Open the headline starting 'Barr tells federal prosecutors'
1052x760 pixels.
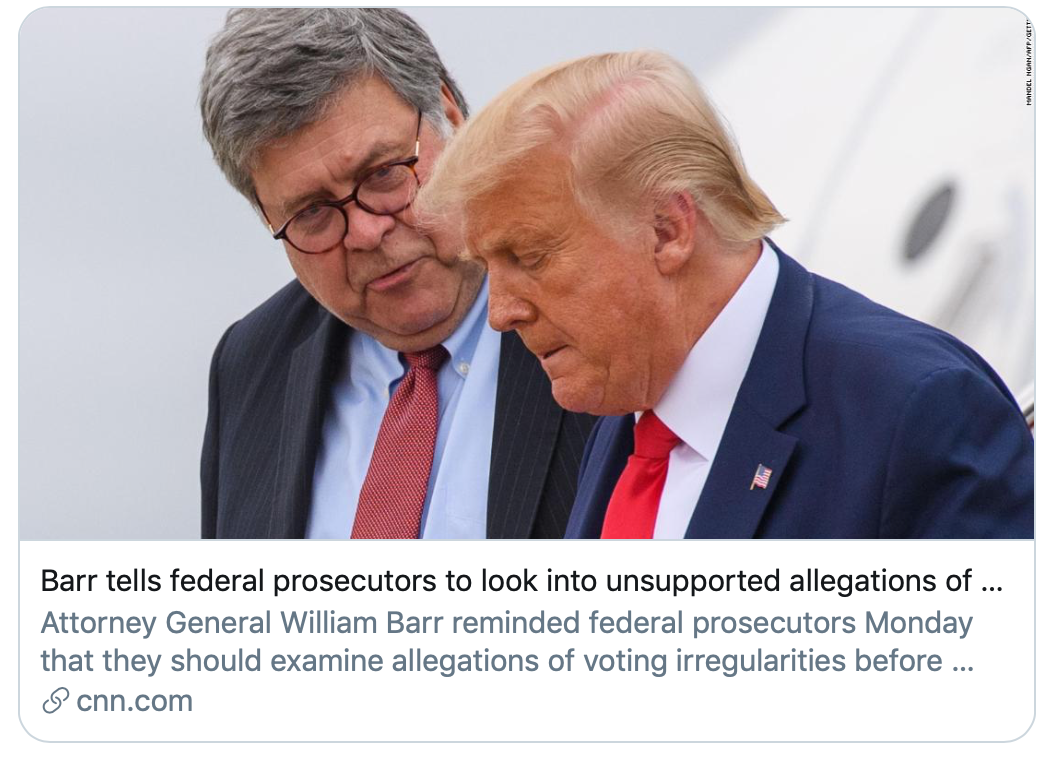point(521,581)
